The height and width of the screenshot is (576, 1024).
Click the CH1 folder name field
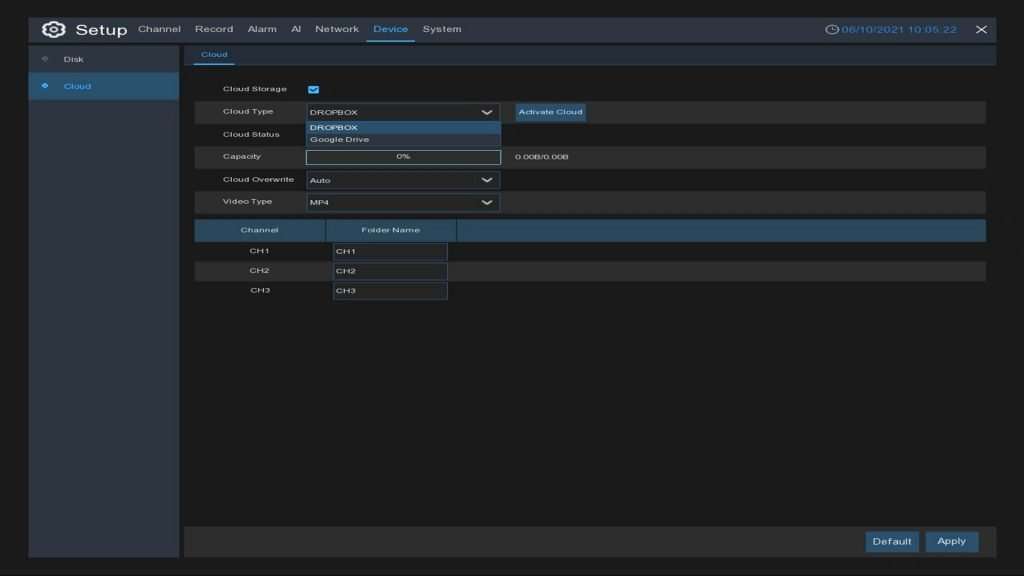pos(390,252)
